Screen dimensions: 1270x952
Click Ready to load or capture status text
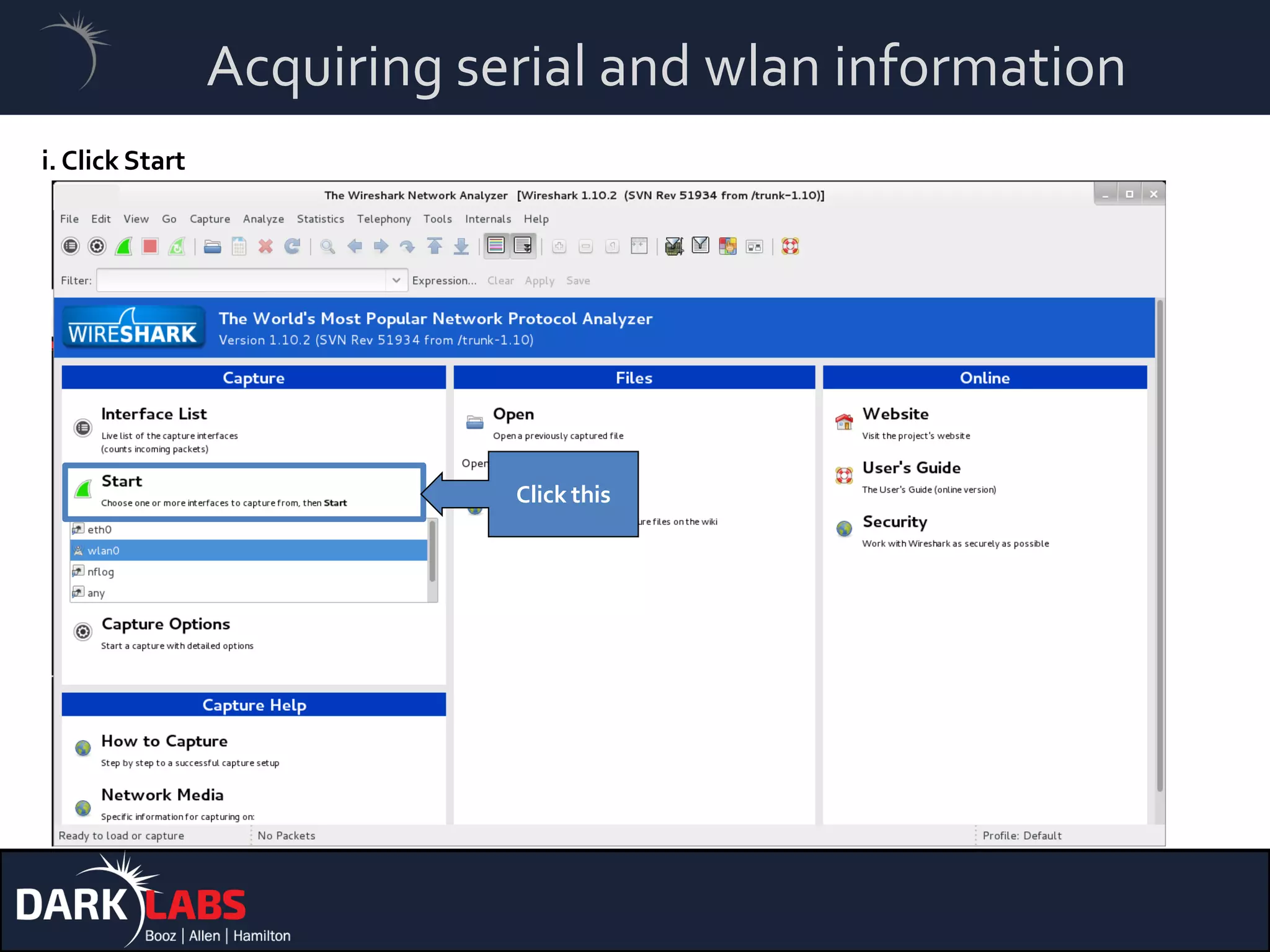tap(122, 835)
